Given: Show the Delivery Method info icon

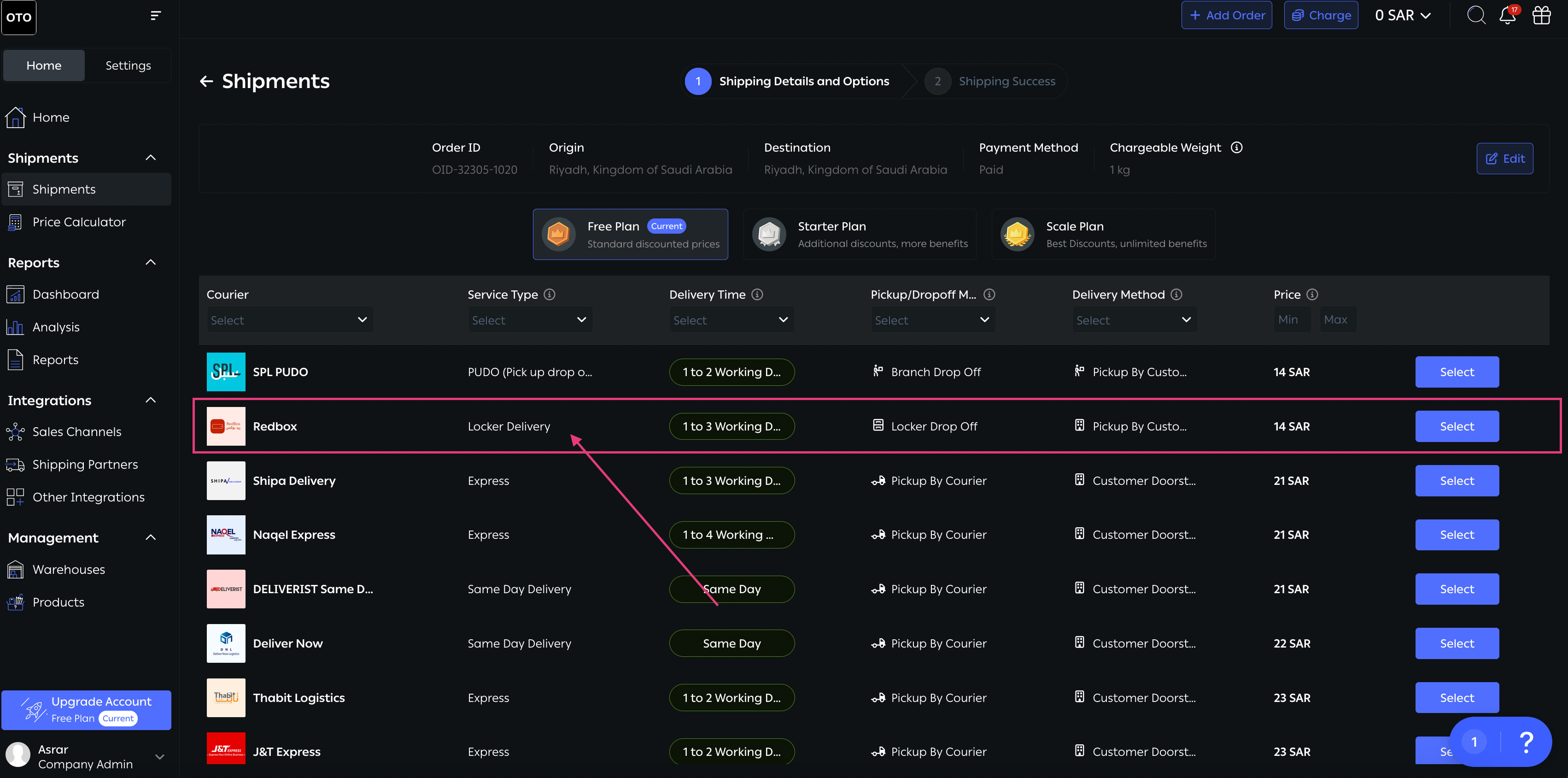Looking at the screenshot, I should click(1176, 294).
